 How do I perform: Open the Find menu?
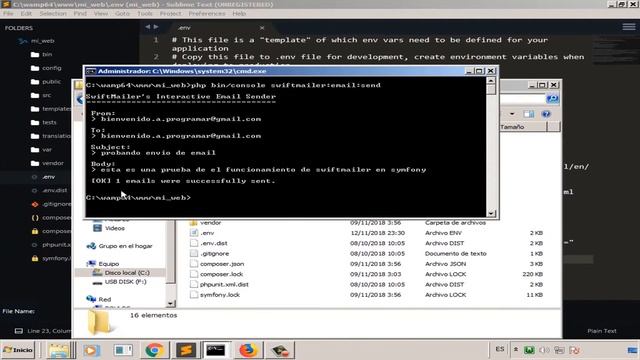tap(80, 13)
